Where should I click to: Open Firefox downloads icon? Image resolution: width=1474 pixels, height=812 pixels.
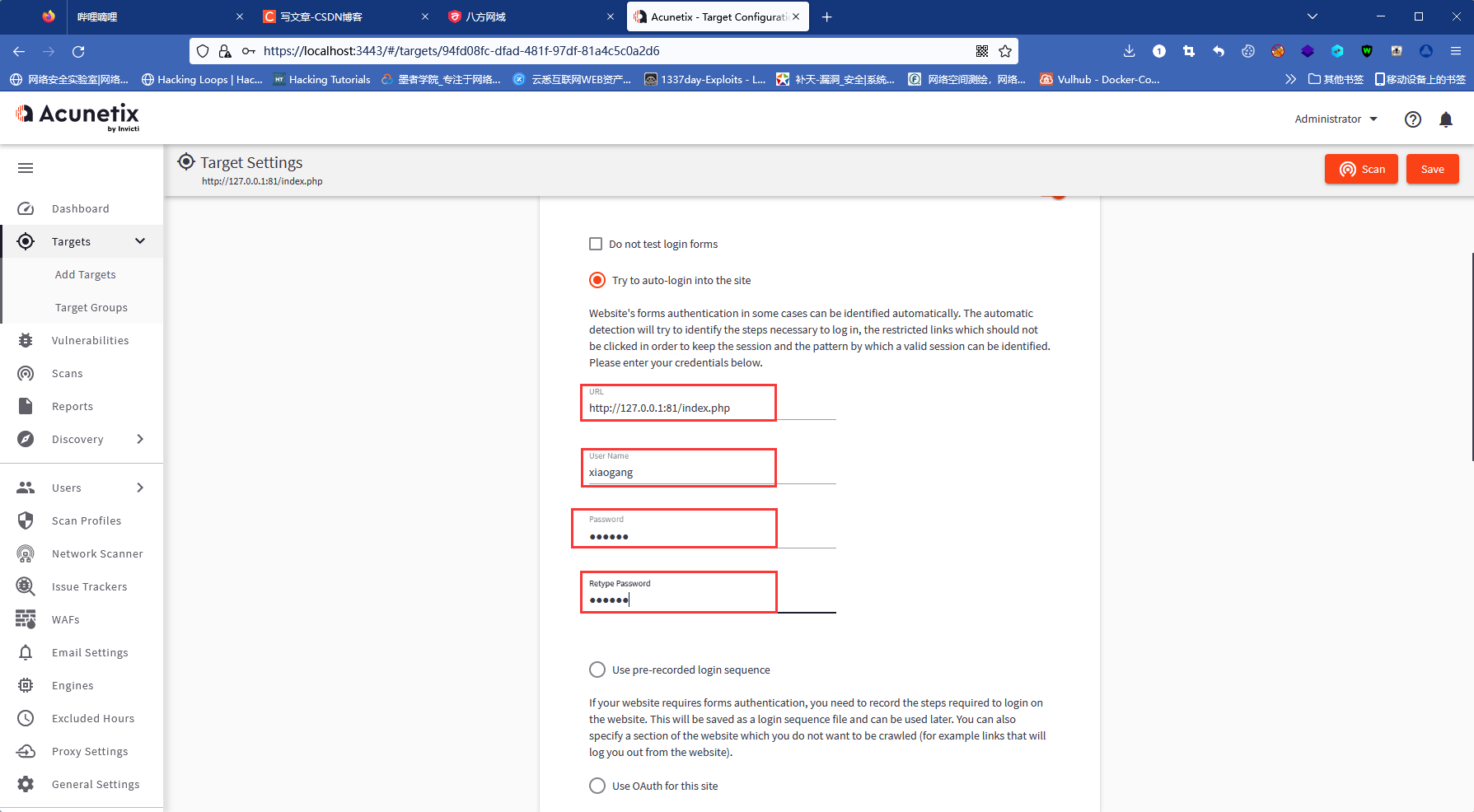pyautogui.click(x=1130, y=51)
